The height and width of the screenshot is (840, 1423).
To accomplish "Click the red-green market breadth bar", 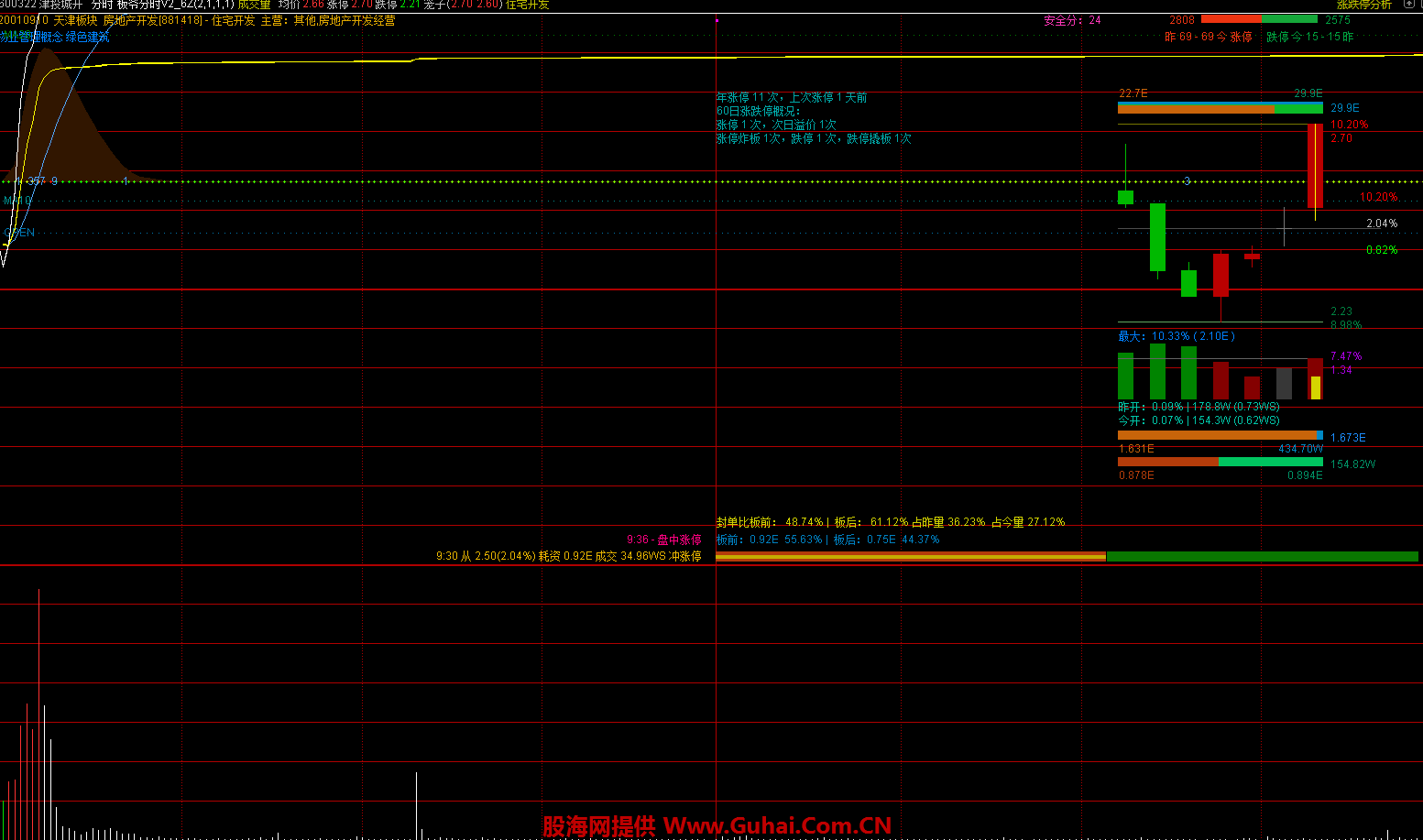I will point(1259,19).
